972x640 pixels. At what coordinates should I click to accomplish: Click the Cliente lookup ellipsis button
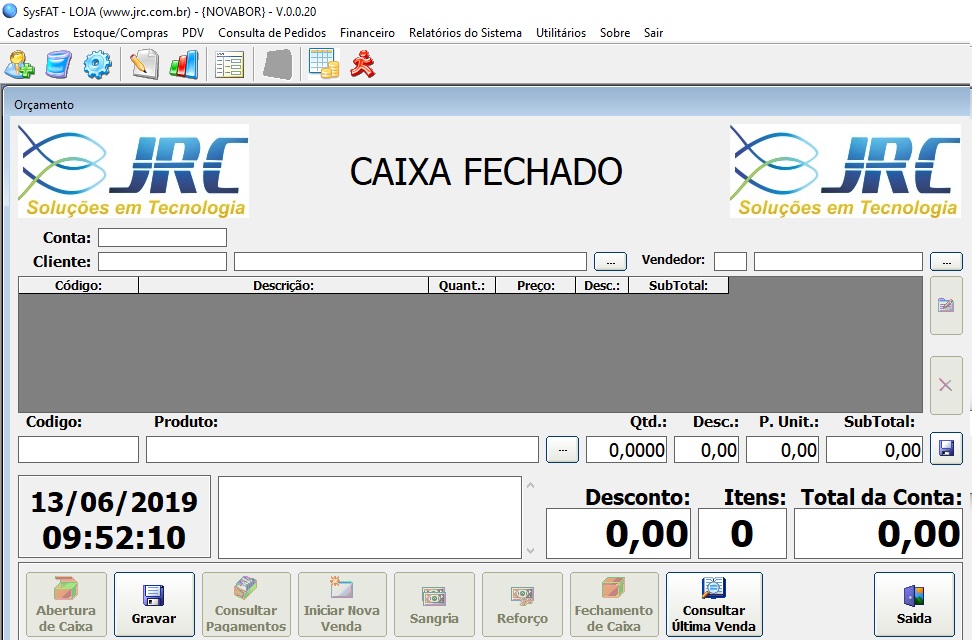point(611,262)
